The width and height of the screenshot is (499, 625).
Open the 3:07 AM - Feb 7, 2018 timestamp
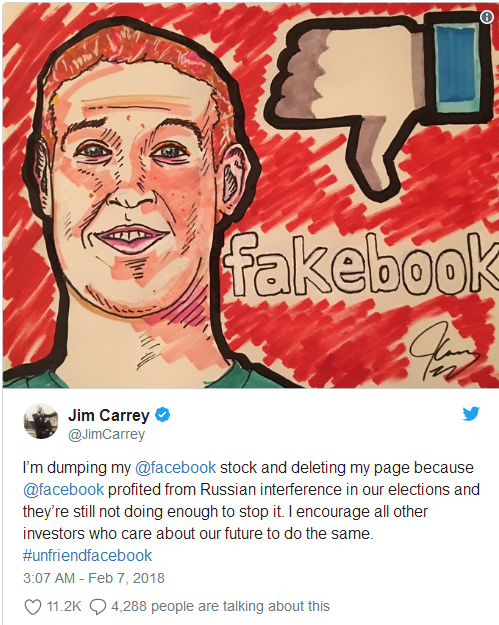click(x=94, y=578)
